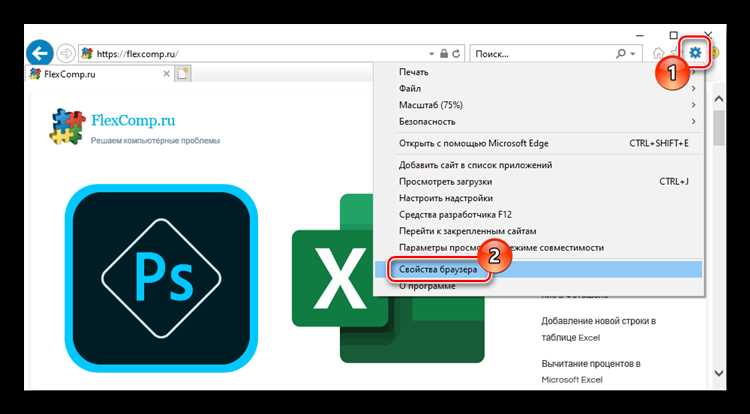Click the blue Back arrow button
Viewport: 750px width, 414px height.
coord(40,53)
